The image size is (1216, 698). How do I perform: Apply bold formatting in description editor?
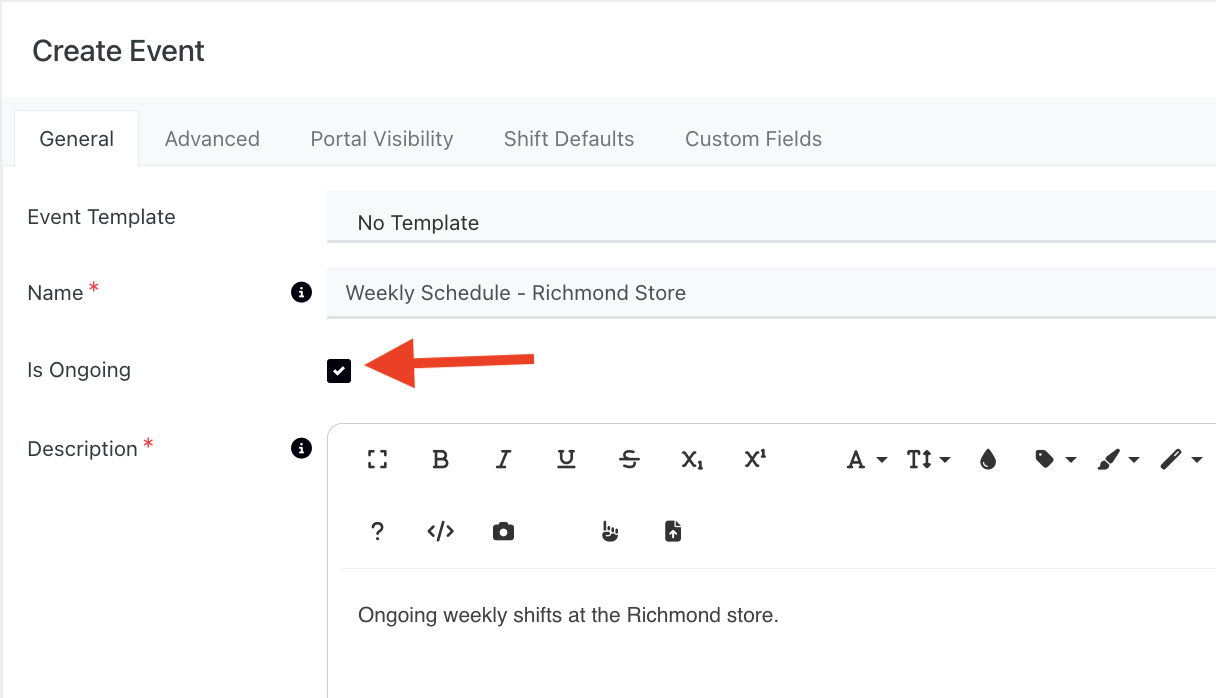pos(440,459)
